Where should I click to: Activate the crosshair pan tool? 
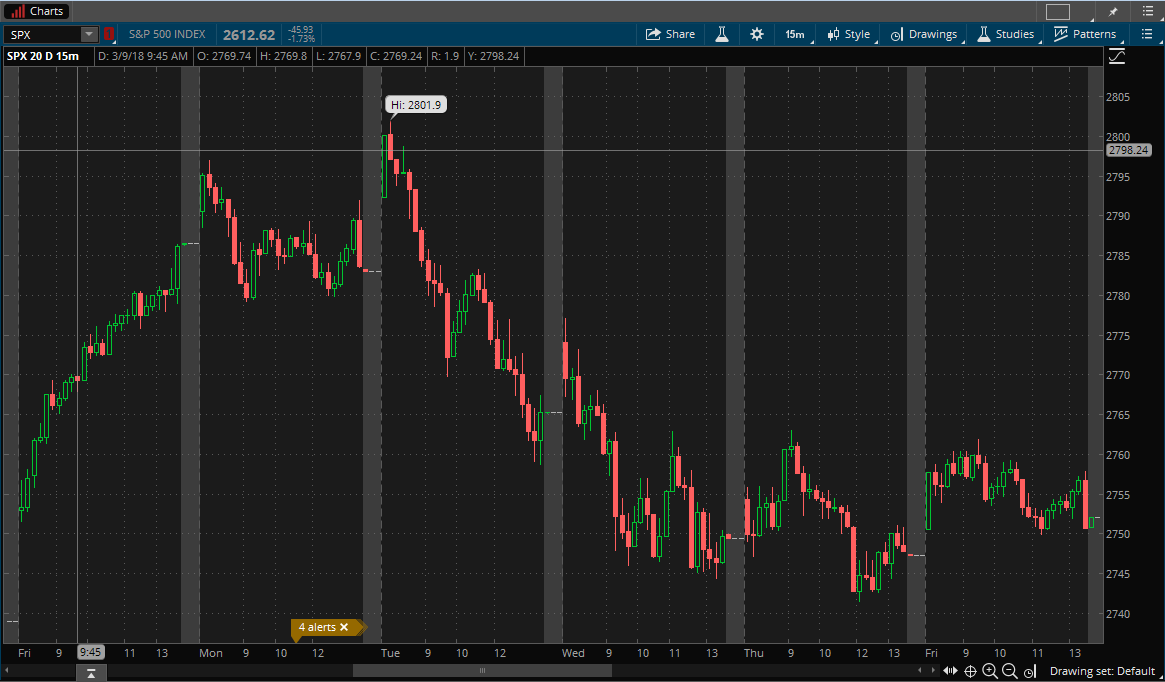tap(969, 671)
